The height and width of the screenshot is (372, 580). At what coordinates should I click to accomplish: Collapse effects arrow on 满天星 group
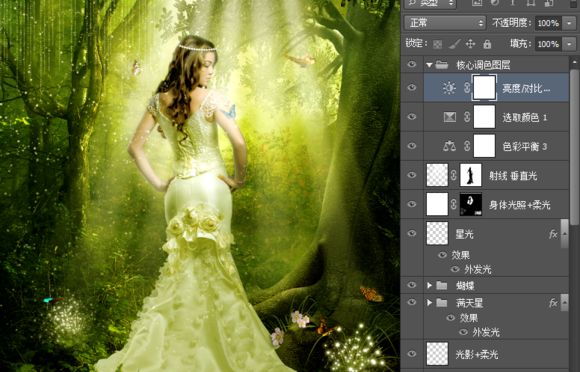click(x=564, y=303)
